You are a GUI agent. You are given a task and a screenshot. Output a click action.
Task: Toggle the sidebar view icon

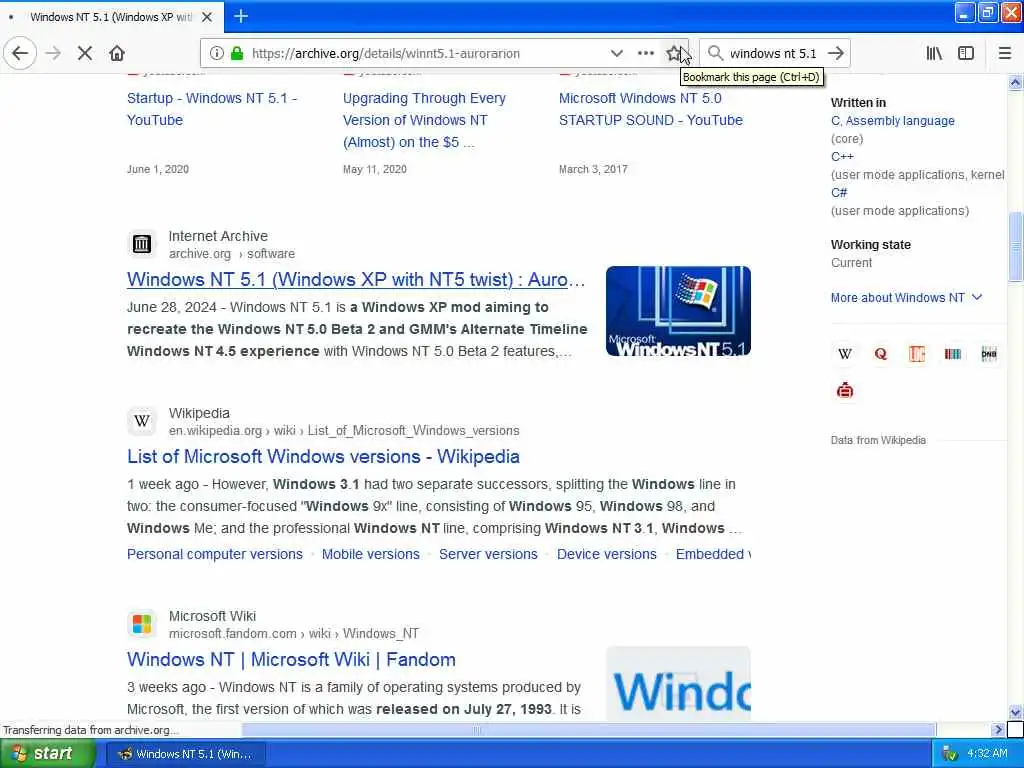pyautogui.click(x=966, y=54)
